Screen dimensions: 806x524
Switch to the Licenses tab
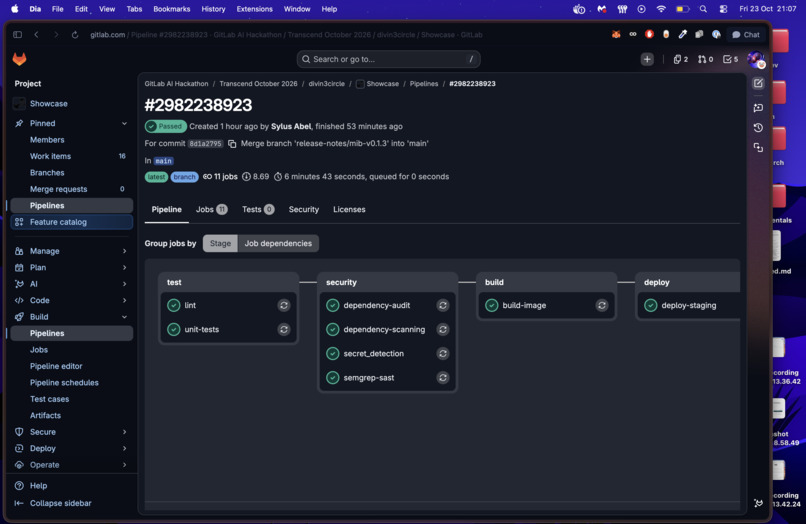(349, 209)
